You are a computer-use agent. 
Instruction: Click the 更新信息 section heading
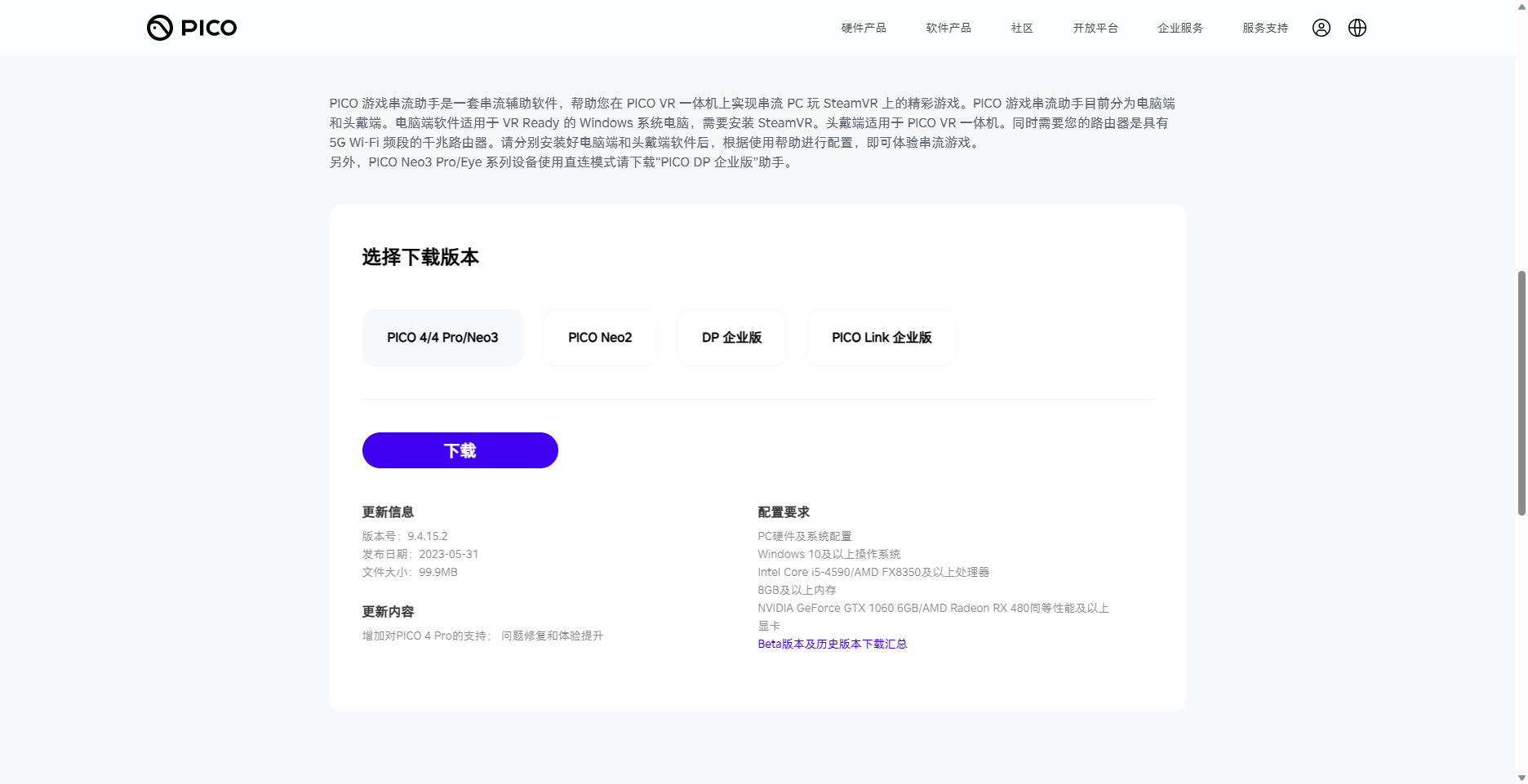coord(388,512)
